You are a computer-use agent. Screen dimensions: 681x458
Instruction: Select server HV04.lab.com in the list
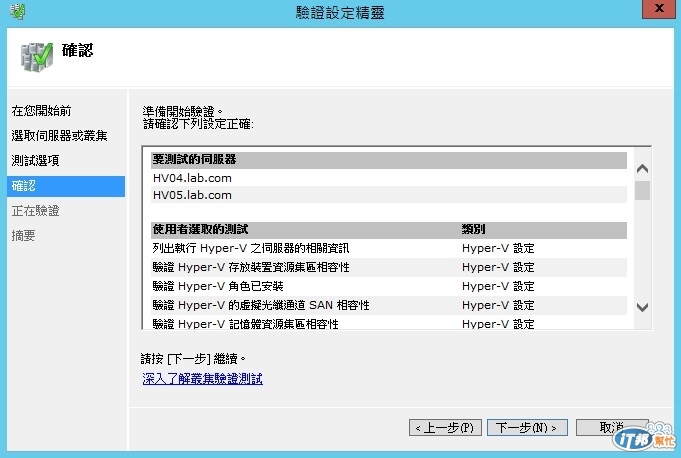click(389, 178)
